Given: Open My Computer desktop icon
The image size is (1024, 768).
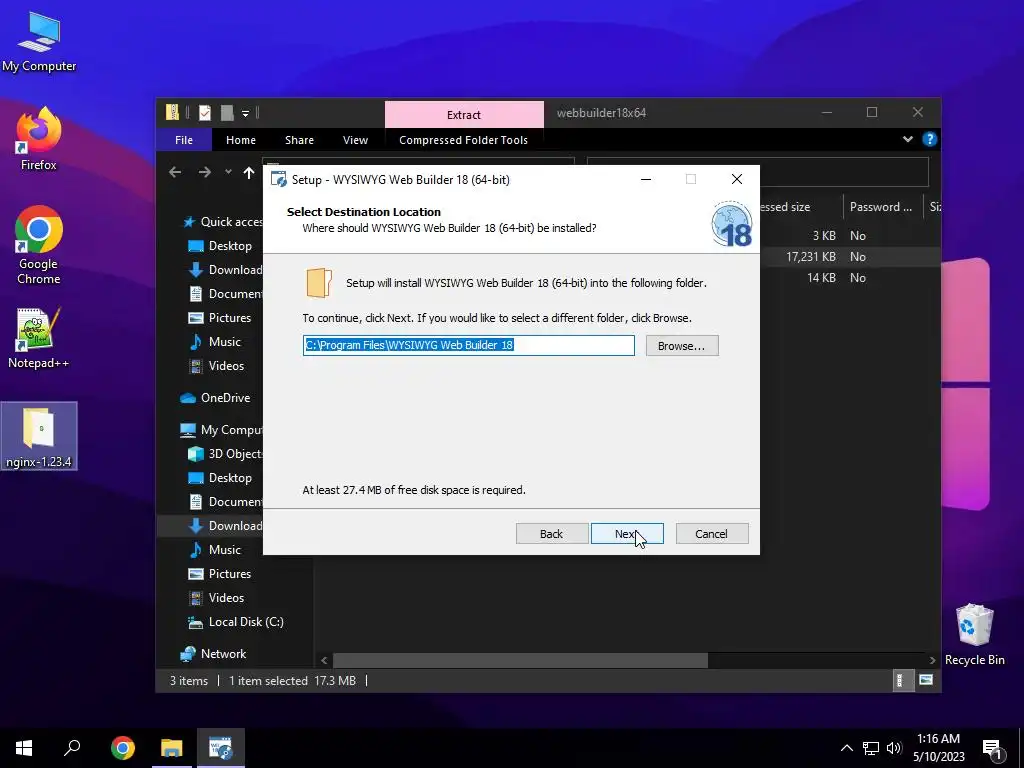Looking at the screenshot, I should click(39, 42).
